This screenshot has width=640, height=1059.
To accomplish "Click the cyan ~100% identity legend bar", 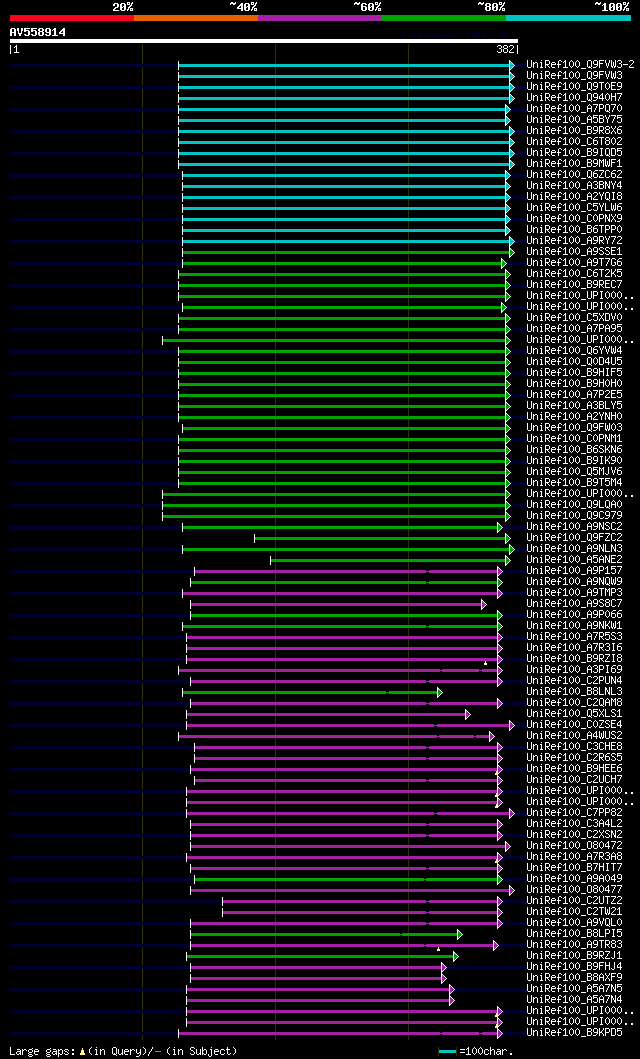I will click(568, 18).
